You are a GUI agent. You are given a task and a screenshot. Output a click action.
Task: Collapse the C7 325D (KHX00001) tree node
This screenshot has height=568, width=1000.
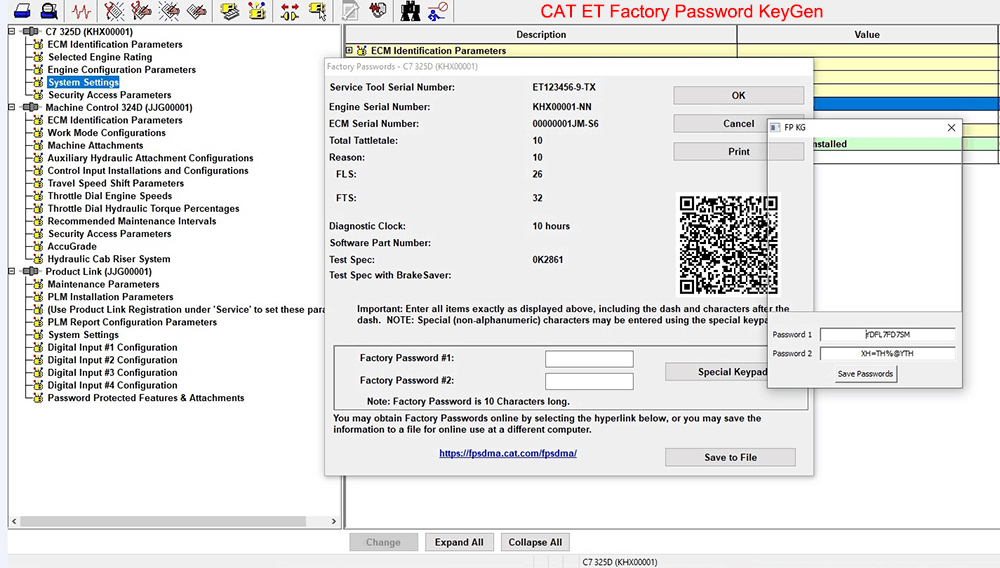point(11,31)
